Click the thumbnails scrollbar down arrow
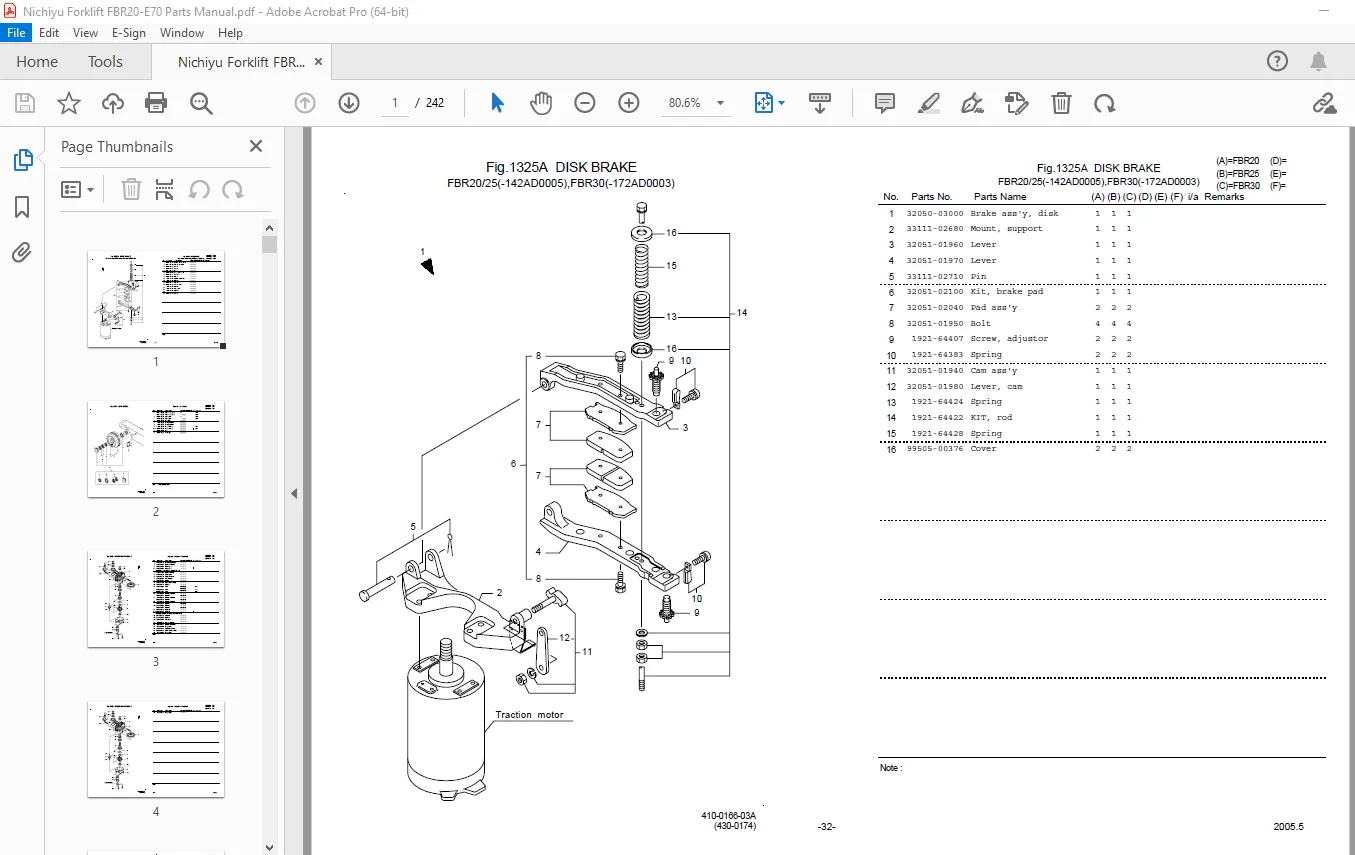 point(269,847)
